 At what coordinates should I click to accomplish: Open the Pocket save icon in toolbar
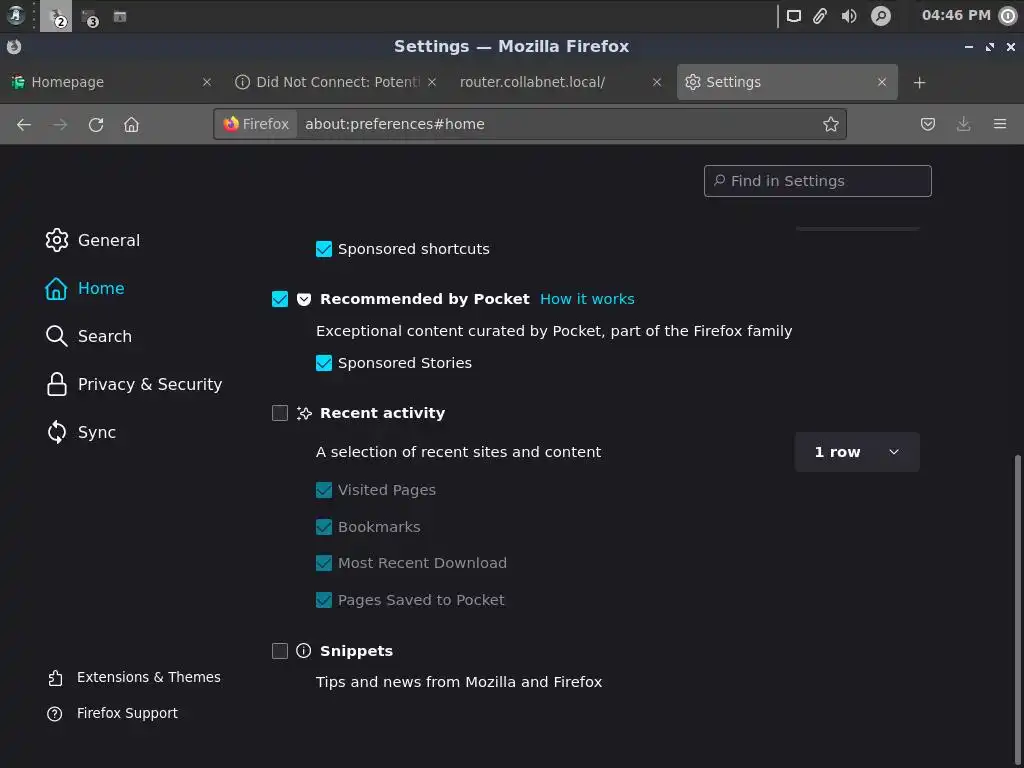[x=928, y=124]
